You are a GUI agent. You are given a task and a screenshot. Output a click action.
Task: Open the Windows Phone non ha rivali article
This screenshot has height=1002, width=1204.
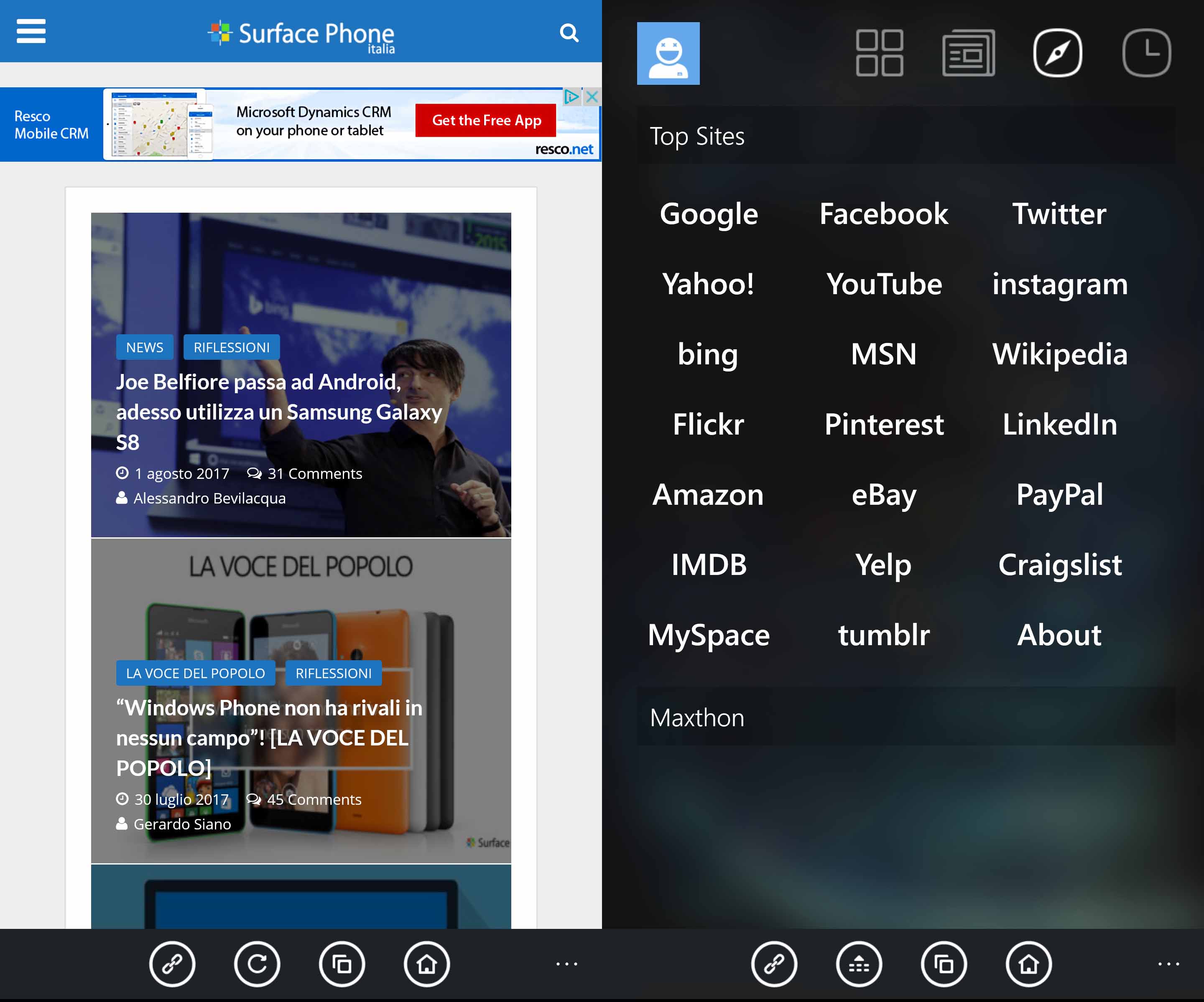point(269,738)
